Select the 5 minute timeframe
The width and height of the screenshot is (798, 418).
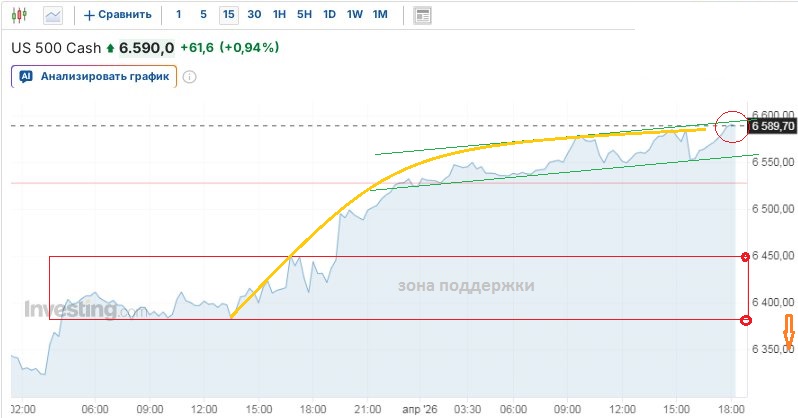click(x=204, y=15)
